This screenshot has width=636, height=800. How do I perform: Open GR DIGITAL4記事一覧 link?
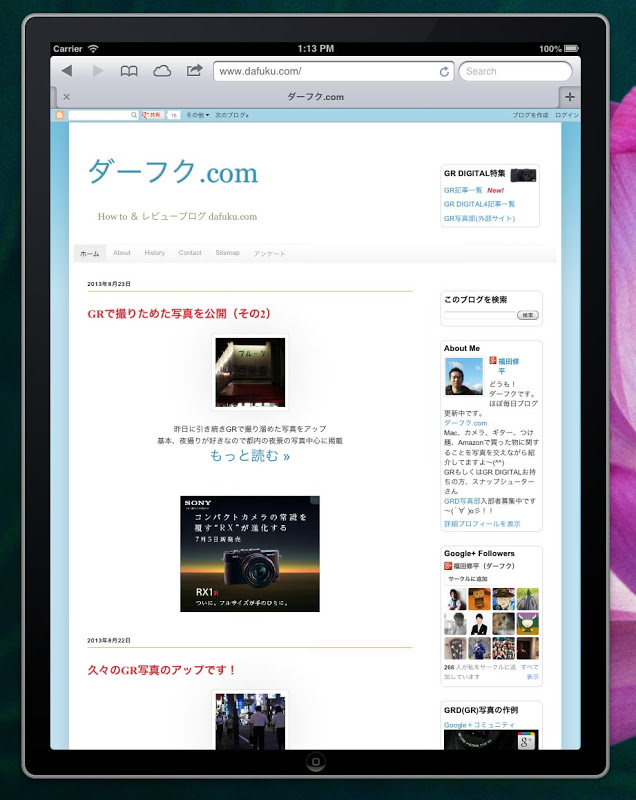pyautogui.click(x=479, y=204)
